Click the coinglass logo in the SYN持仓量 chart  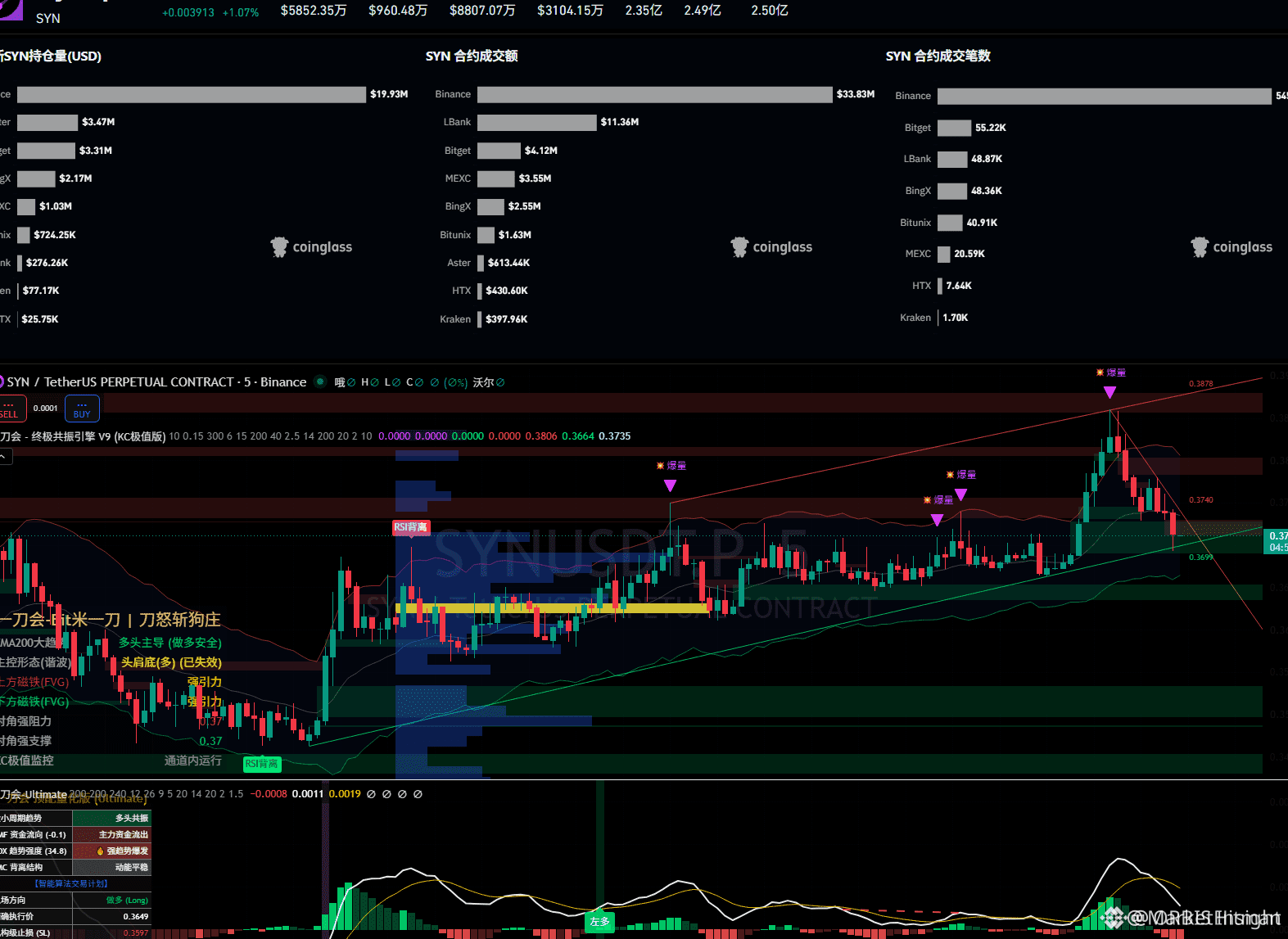coord(311,247)
